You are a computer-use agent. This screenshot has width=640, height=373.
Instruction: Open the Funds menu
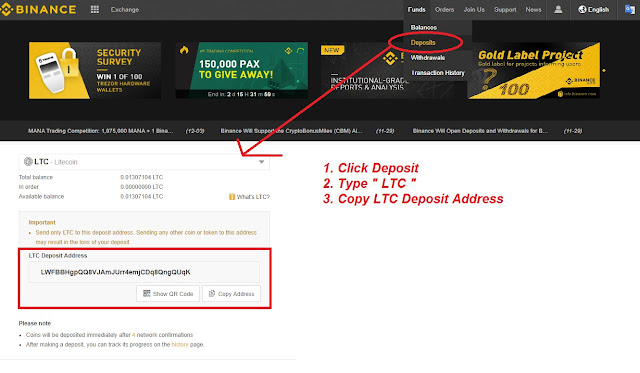tap(416, 9)
